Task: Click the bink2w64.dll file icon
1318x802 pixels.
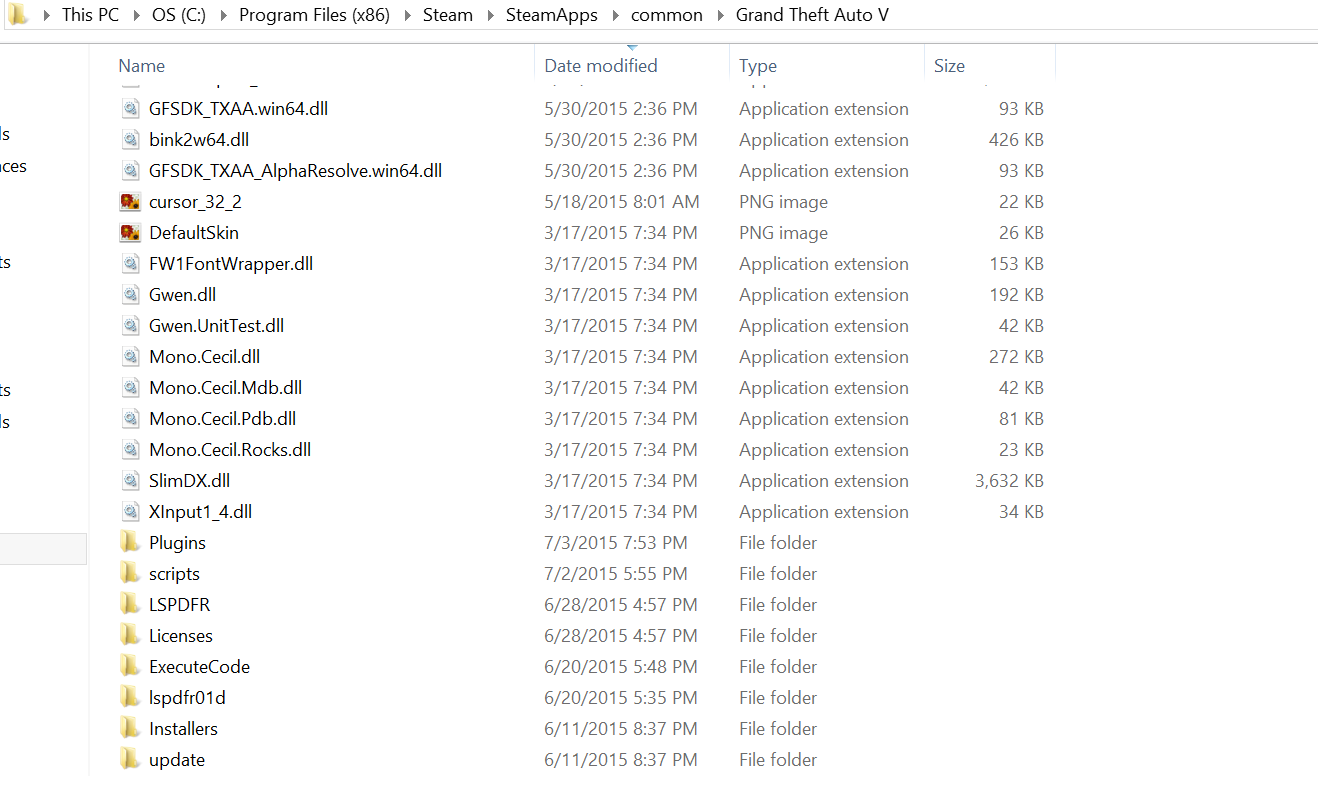Action: point(130,140)
